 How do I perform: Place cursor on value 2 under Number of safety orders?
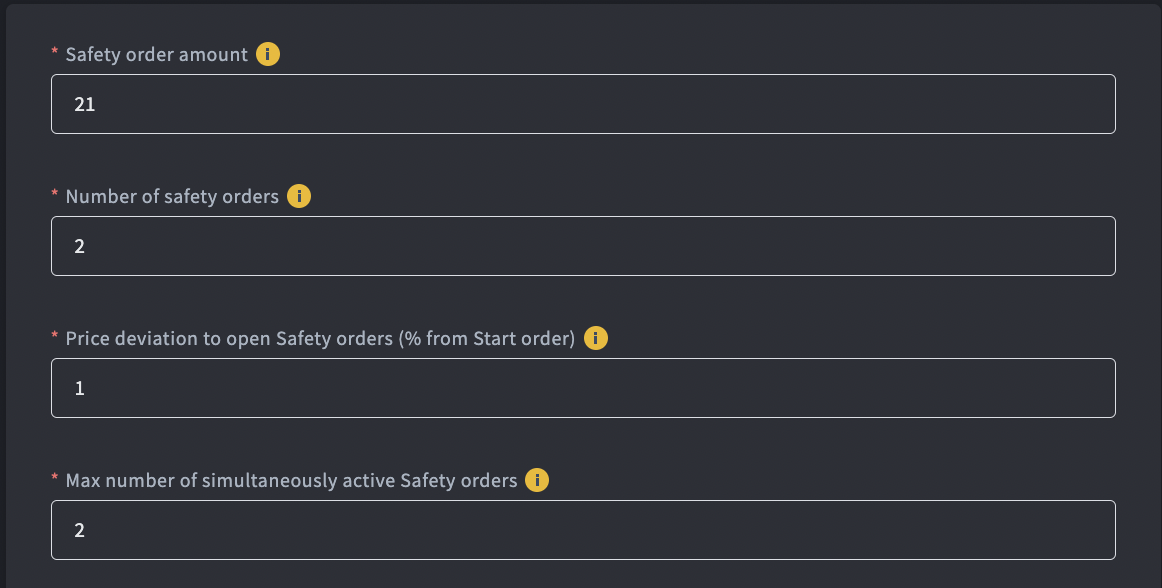coord(79,247)
